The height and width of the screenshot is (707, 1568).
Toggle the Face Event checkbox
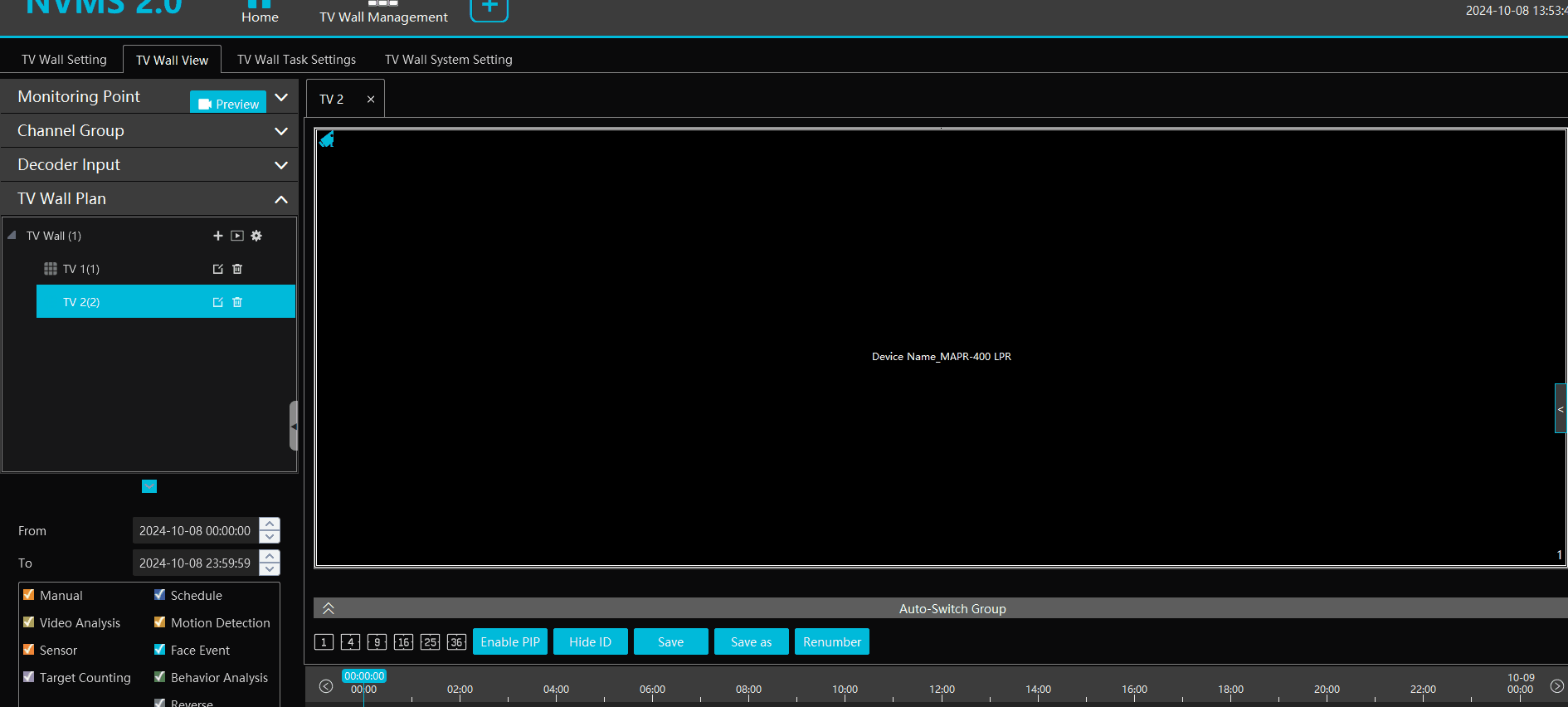[x=160, y=650]
